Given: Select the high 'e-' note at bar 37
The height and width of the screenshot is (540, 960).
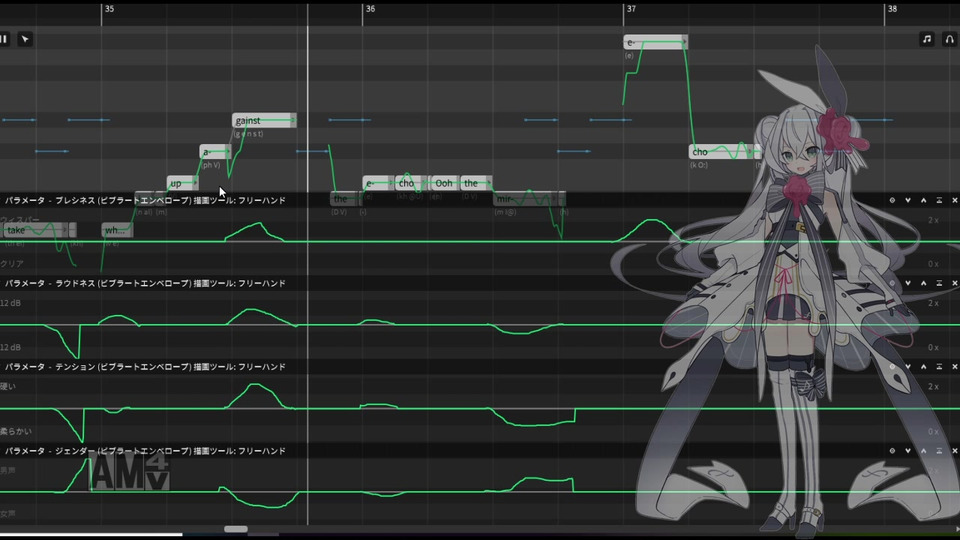Looking at the screenshot, I should (655, 42).
